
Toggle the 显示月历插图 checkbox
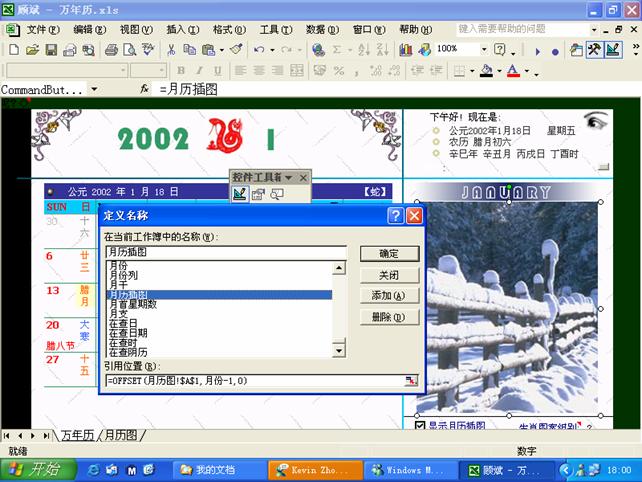click(x=420, y=425)
